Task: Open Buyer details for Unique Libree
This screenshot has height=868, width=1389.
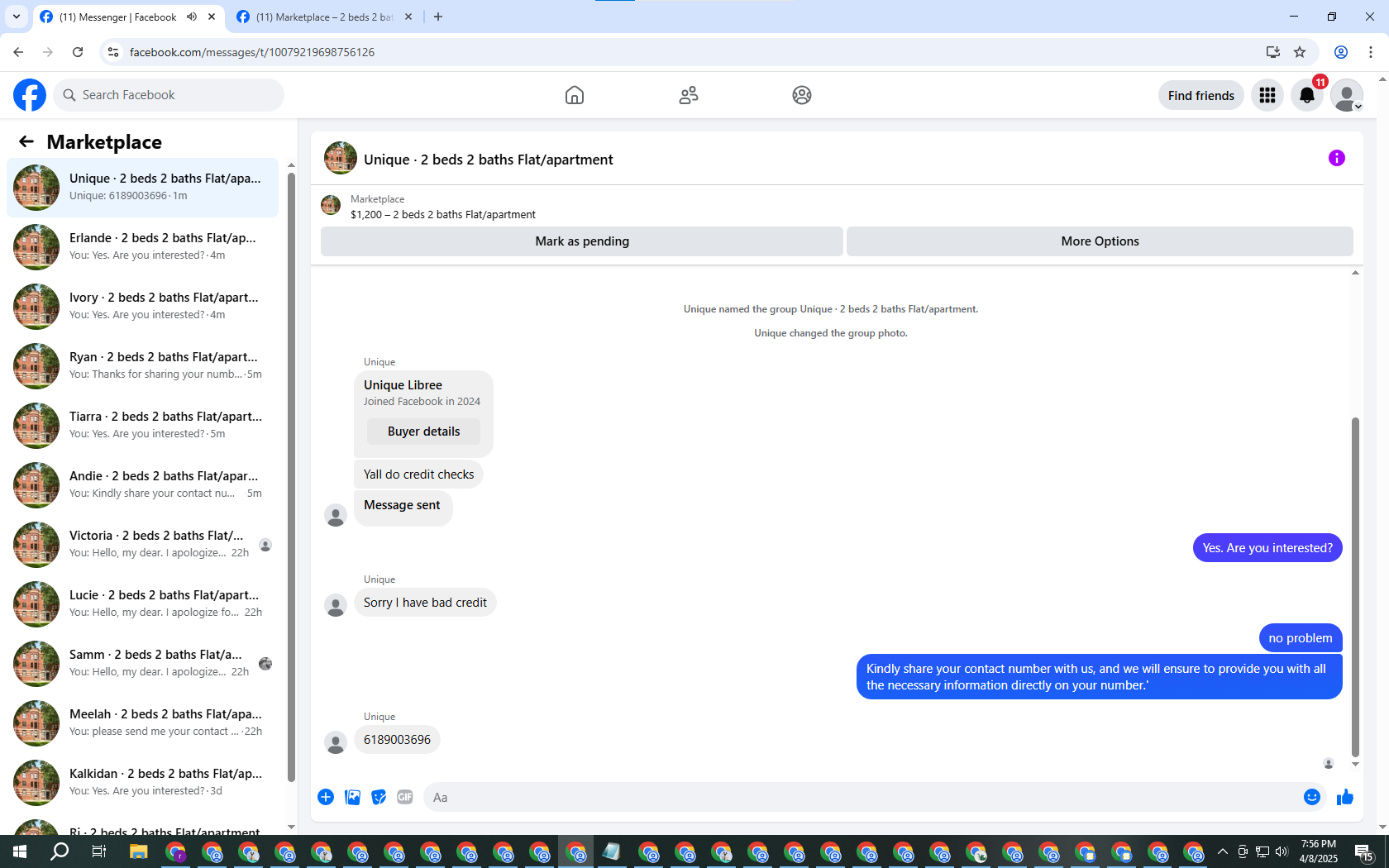Action: [x=423, y=432]
